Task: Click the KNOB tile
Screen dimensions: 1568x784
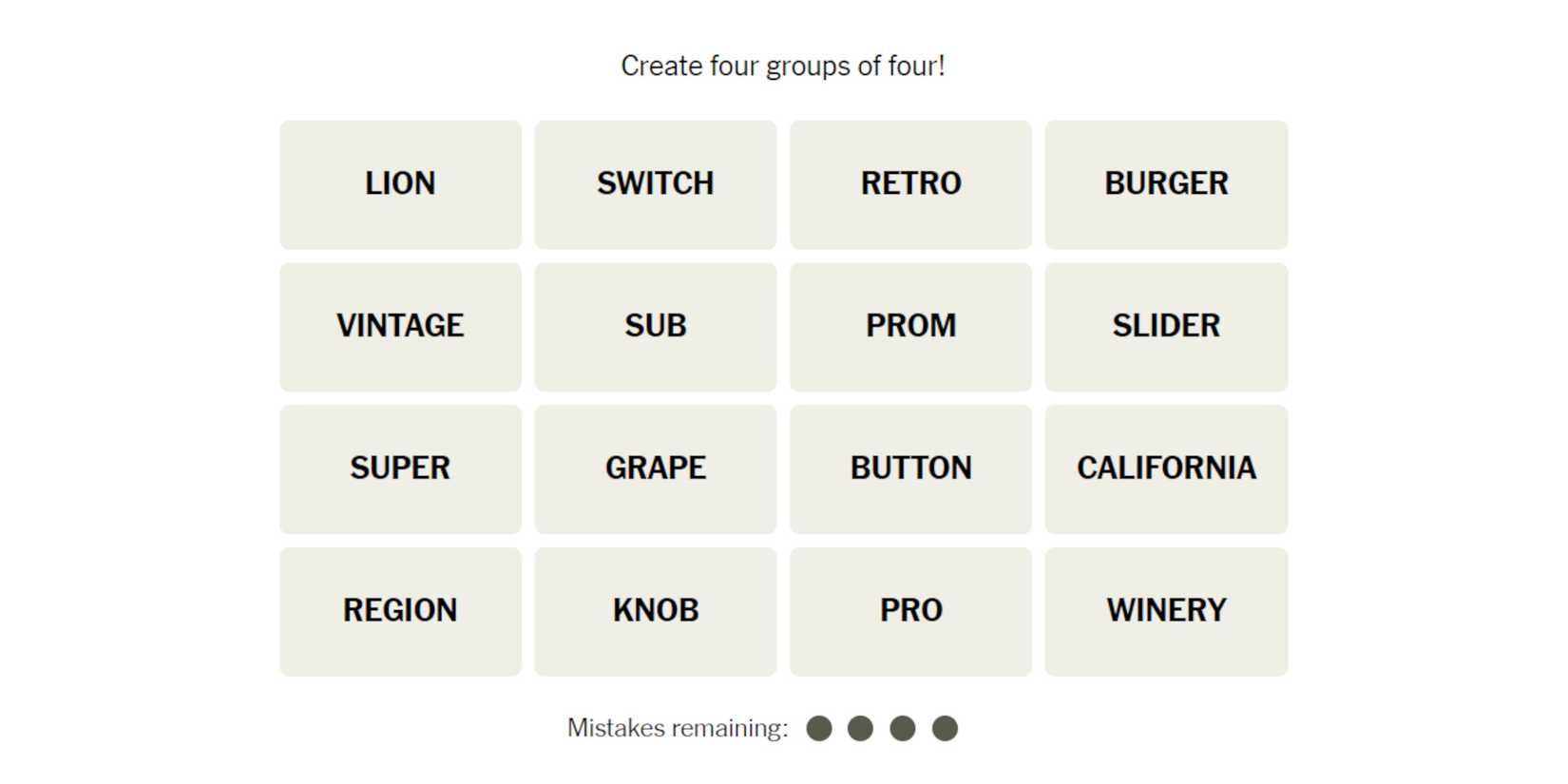Action: point(655,611)
